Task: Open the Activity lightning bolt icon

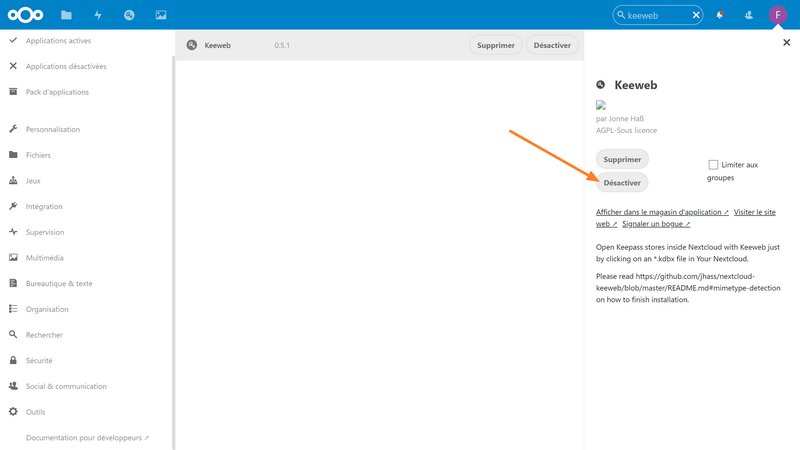Action: click(98, 15)
